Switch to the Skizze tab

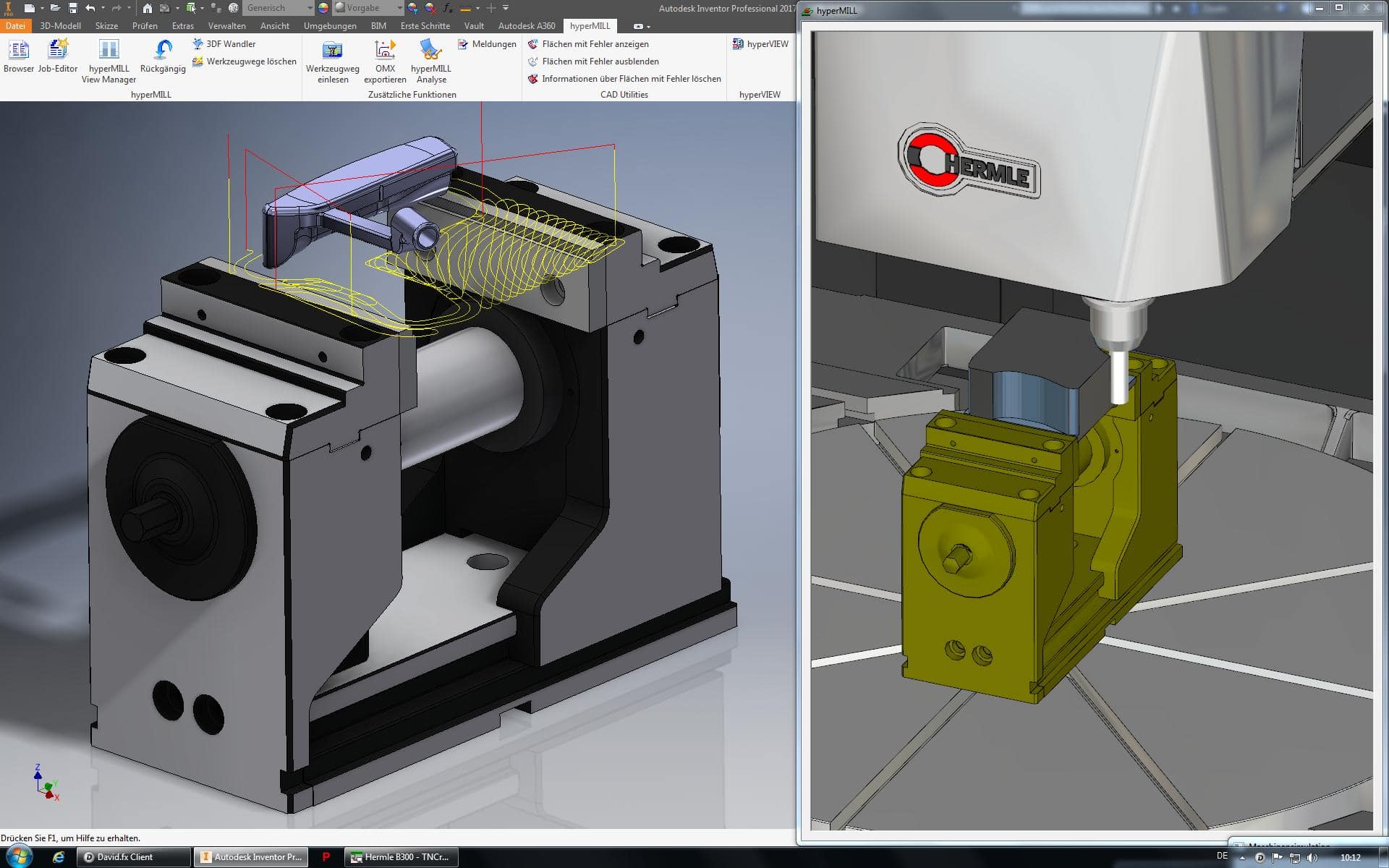click(106, 26)
